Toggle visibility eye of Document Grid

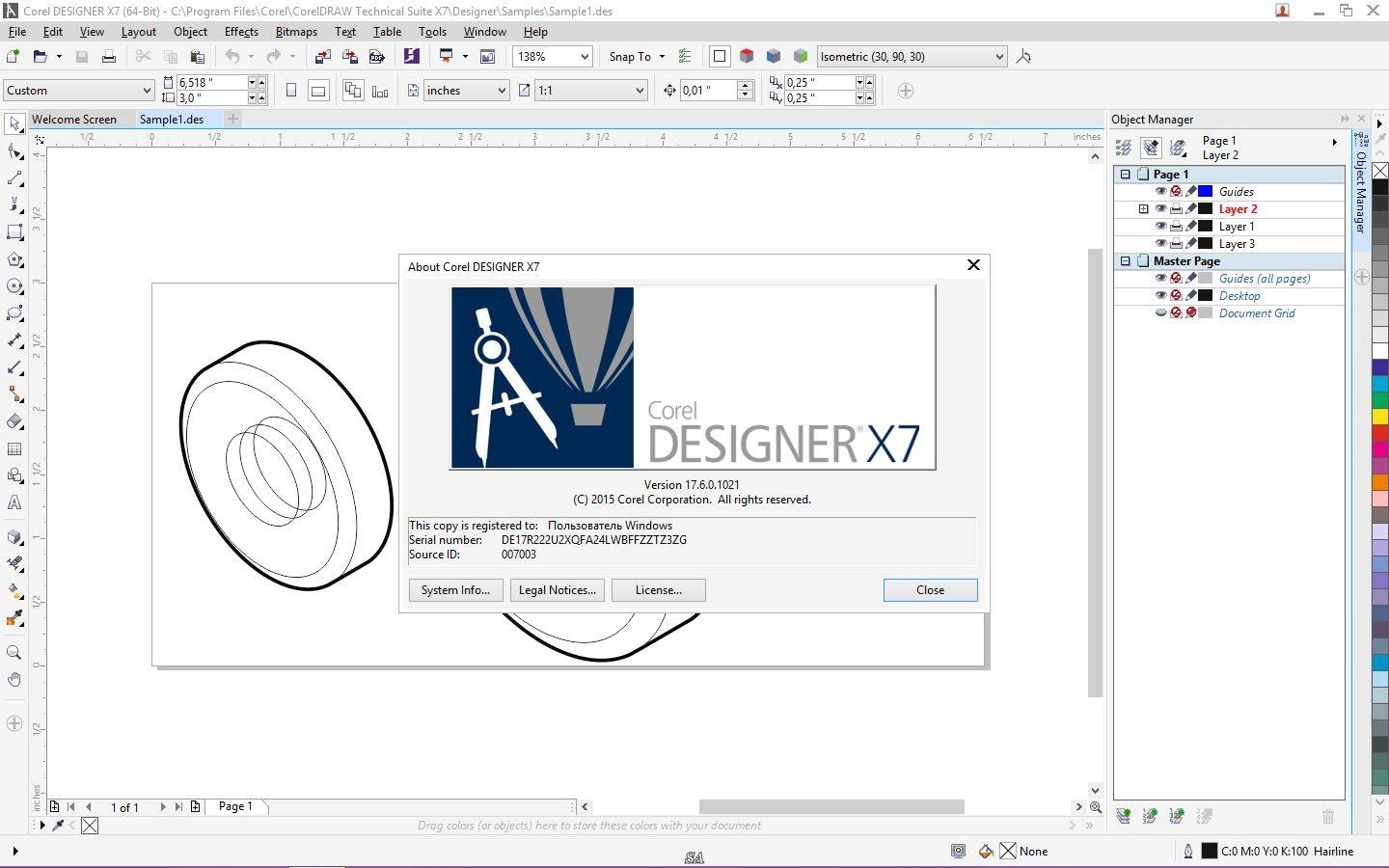pyautogui.click(x=1161, y=313)
